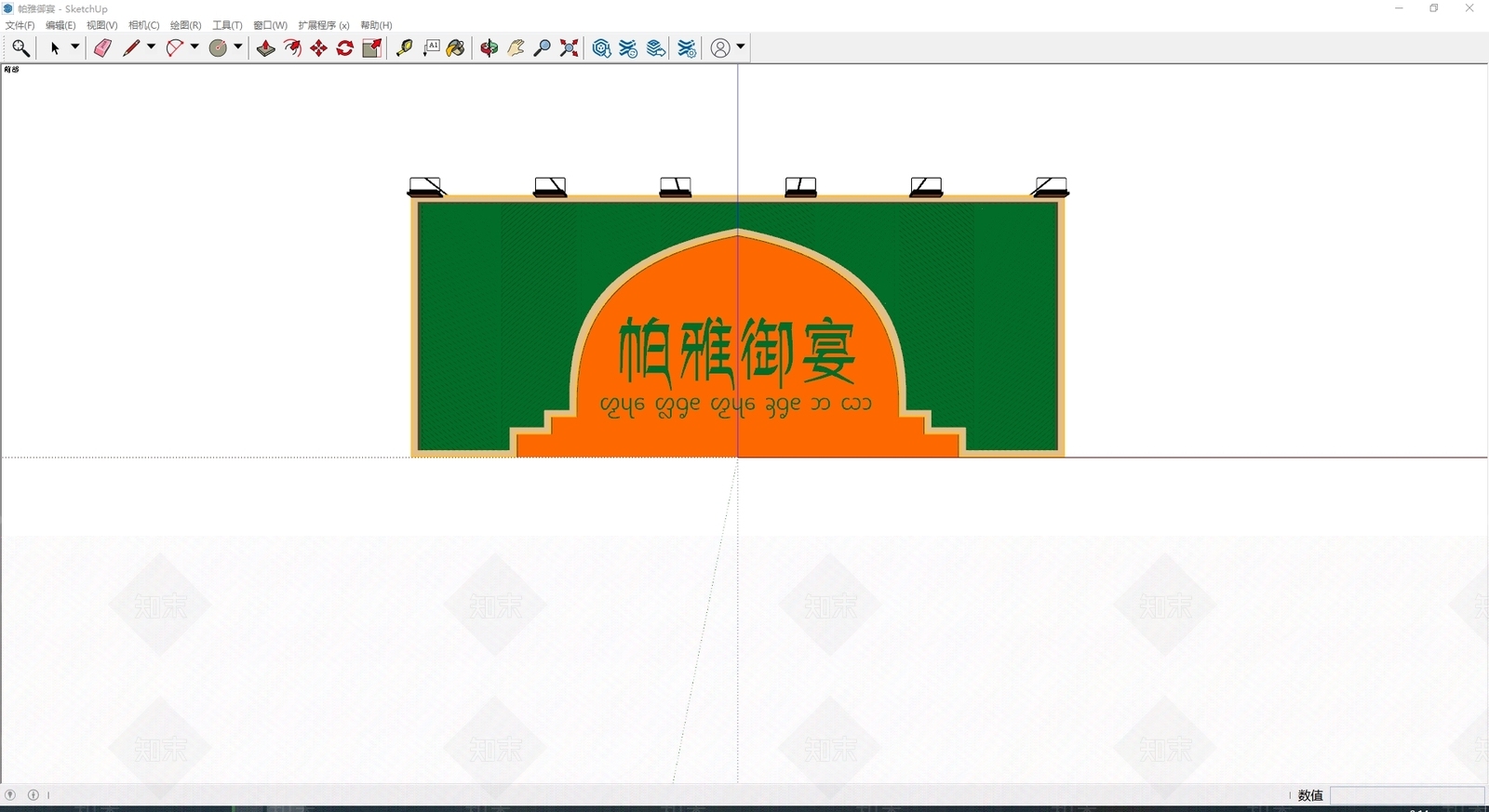Open the 文件(F) menu
The image size is (1489, 812).
tap(20, 25)
